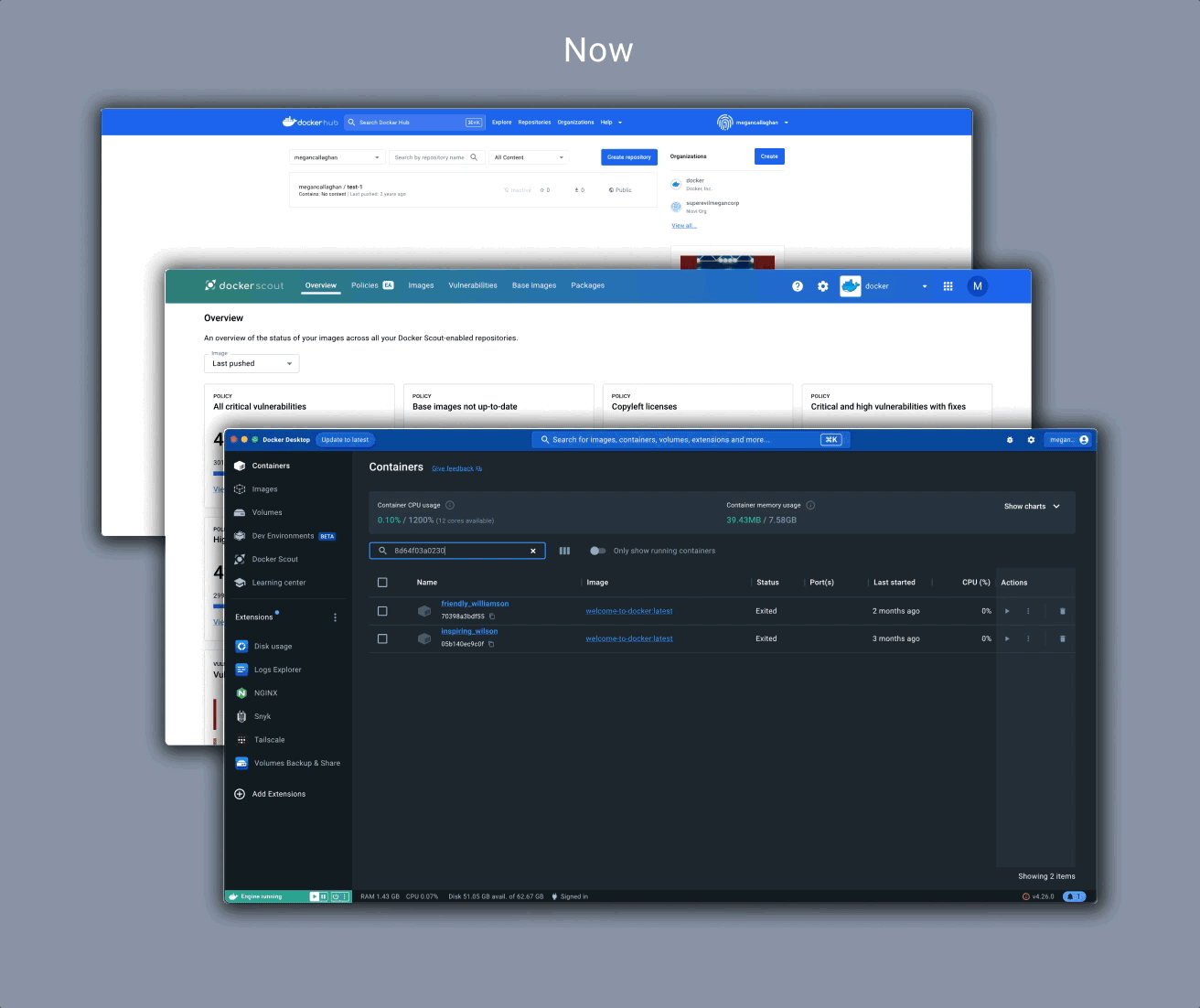Open the Disk usage extension
1200x1008 pixels.
pyautogui.click(x=272, y=646)
